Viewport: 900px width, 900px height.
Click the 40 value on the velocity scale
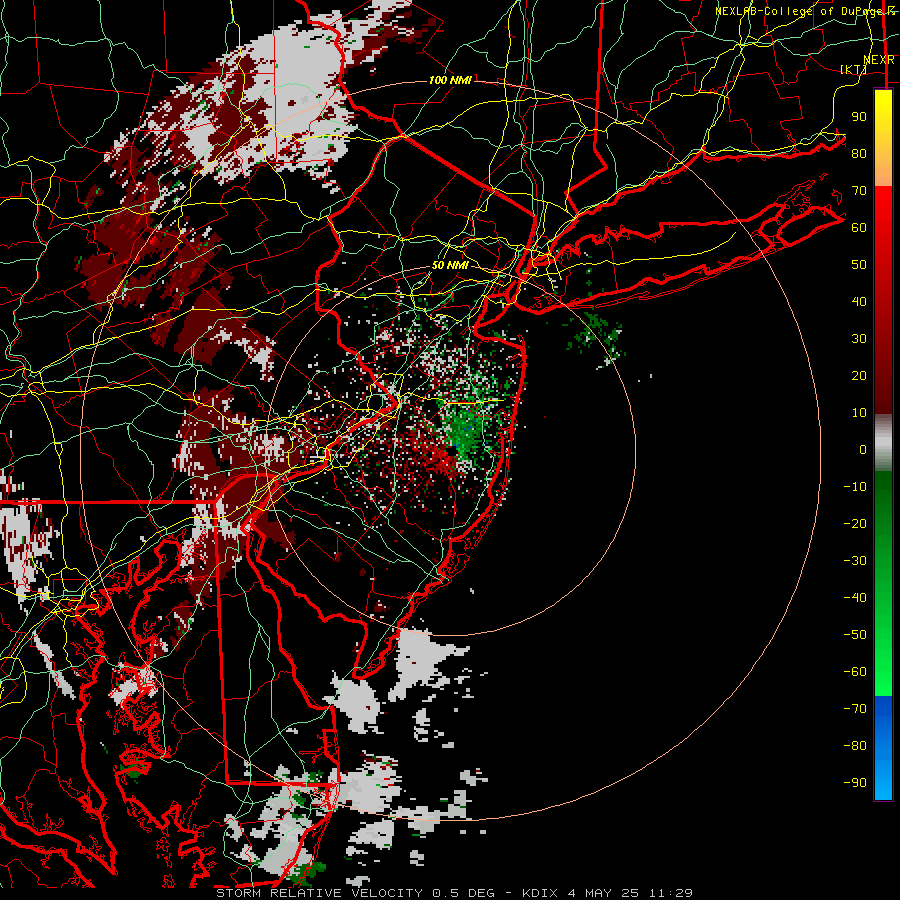pyautogui.click(x=859, y=301)
